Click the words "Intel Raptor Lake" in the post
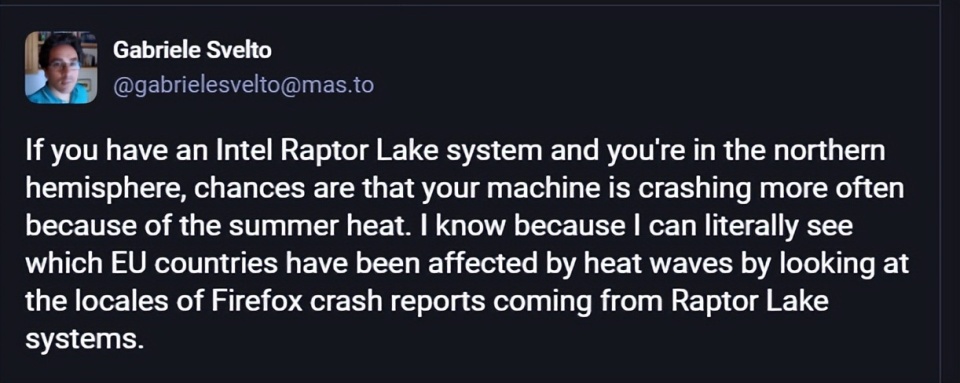 [x=309, y=151]
